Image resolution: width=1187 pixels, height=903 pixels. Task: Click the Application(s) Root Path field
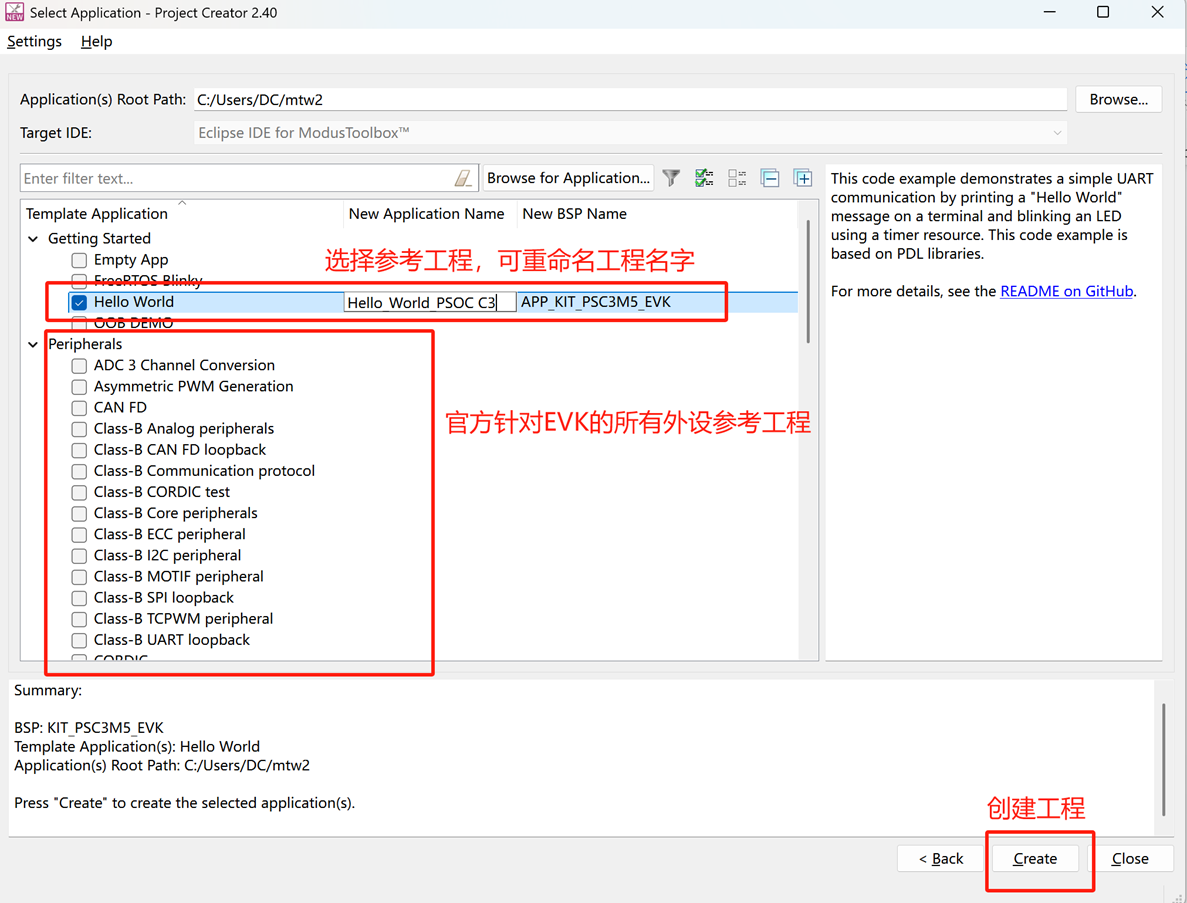point(630,100)
